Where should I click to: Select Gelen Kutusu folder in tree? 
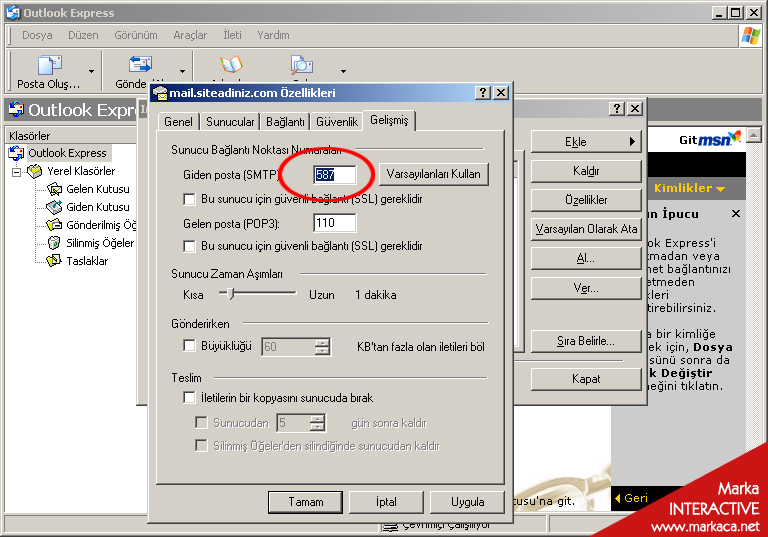click(x=97, y=189)
